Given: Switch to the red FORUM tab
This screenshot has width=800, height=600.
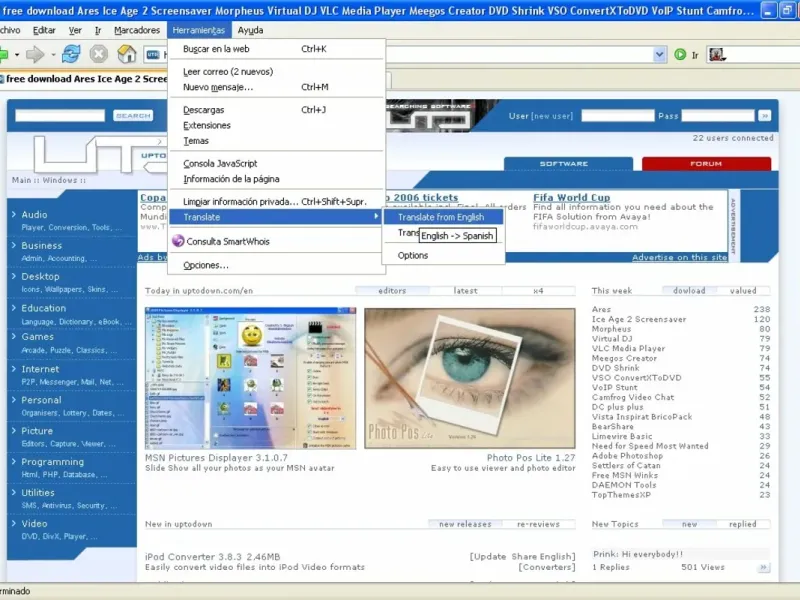Looking at the screenshot, I should (x=706, y=164).
